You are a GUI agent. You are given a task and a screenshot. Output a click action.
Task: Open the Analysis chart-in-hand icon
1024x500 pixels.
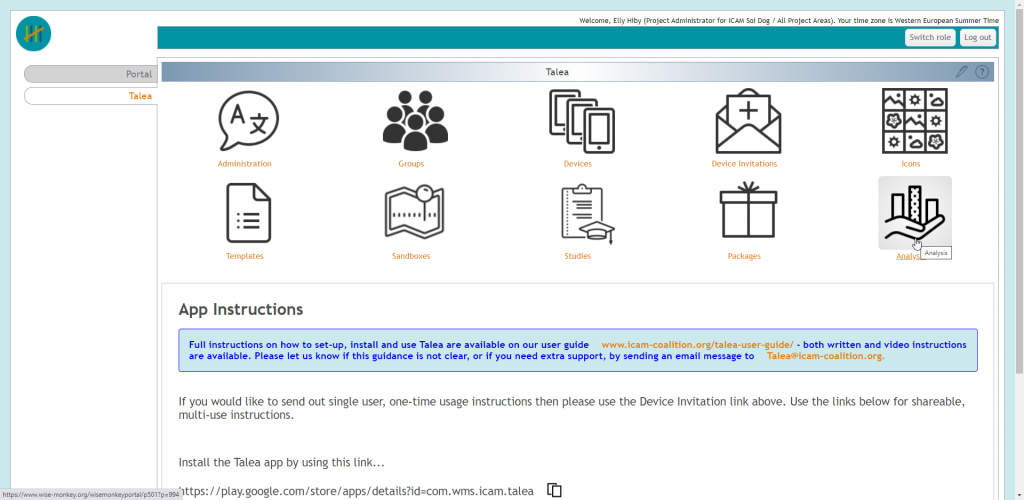point(914,213)
